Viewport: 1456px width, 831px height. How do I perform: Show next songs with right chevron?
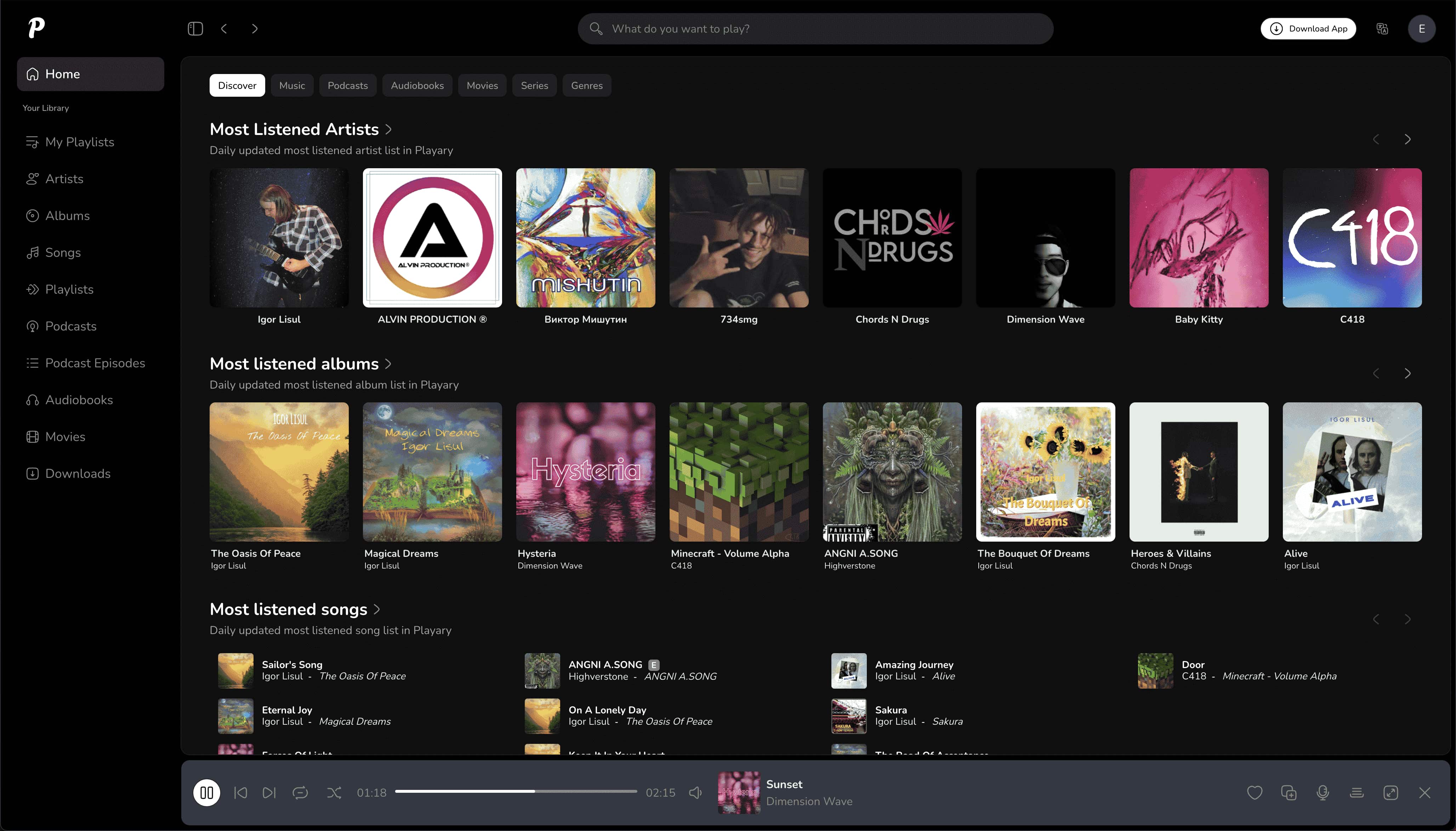pyautogui.click(x=1407, y=619)
